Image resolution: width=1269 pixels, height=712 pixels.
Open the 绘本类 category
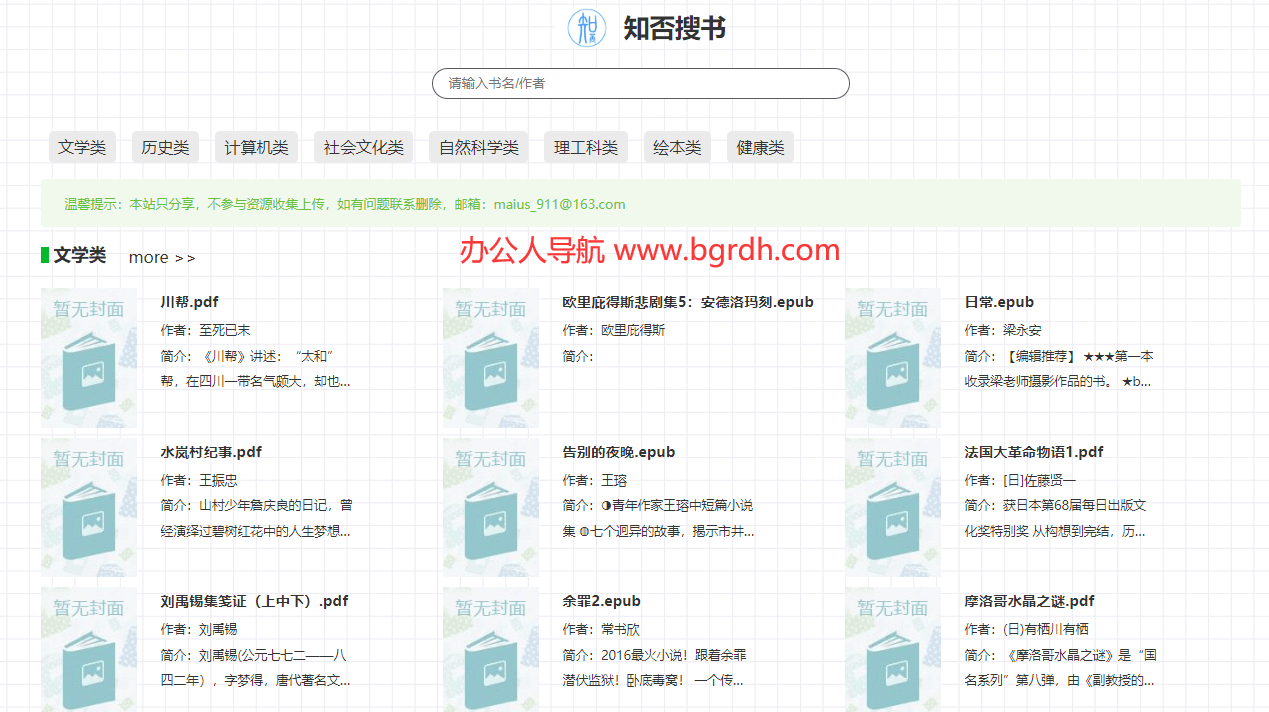click(x=677, y=147)
